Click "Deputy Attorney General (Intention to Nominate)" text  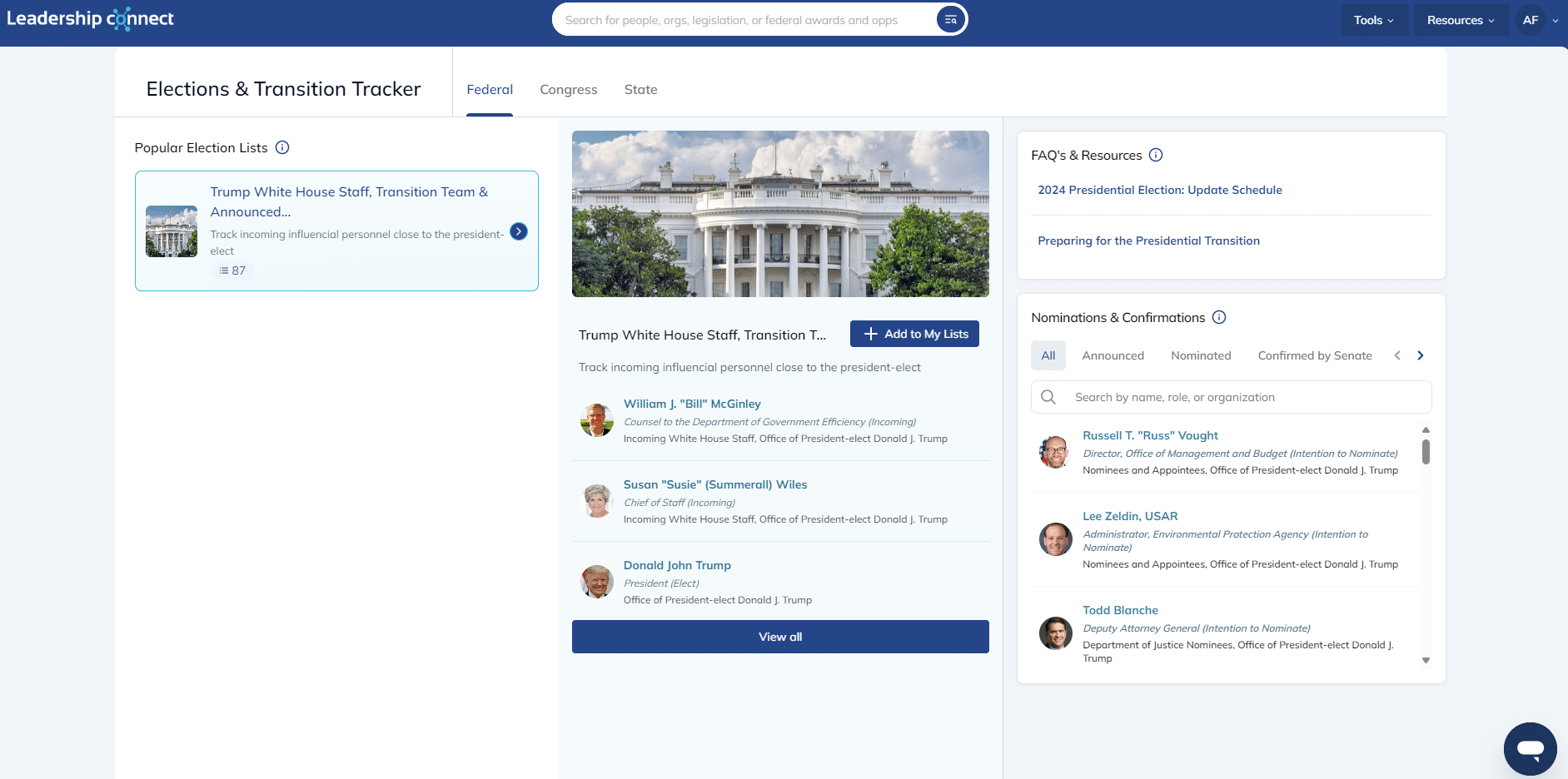click(1197, 628)
